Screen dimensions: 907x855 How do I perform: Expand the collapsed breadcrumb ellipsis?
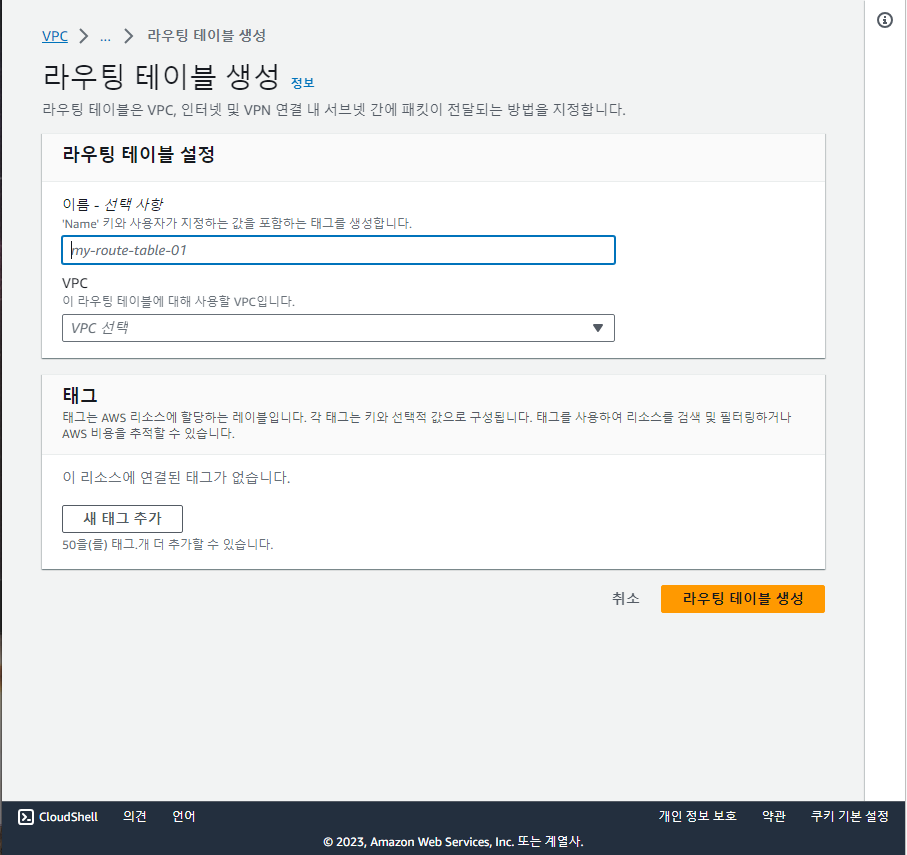coord(105,36)
